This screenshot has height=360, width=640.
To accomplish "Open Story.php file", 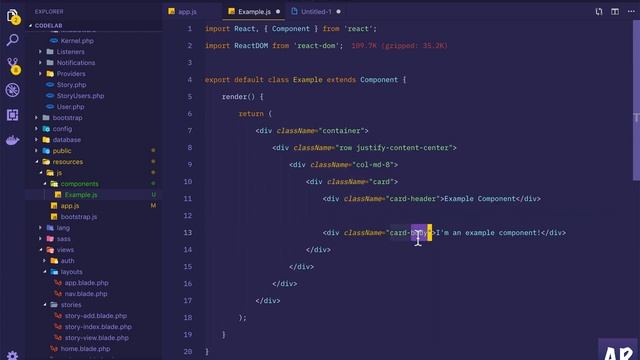I will point(71,85).
